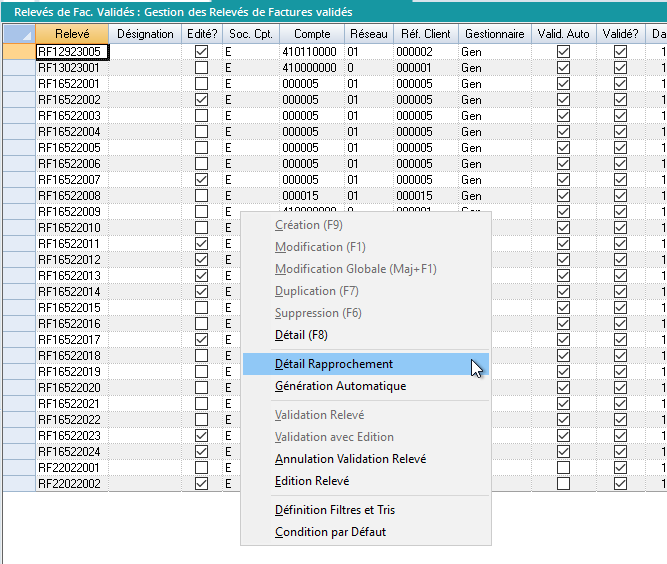
Task: Click the Compte column header
Action: point(311,34)
